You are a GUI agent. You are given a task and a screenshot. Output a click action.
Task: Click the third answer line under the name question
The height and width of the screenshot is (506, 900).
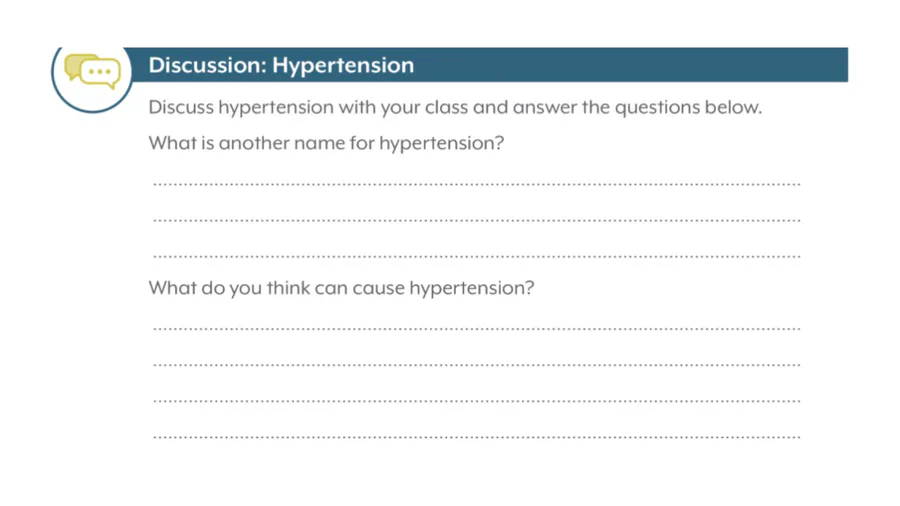click(x=476, y=256)
